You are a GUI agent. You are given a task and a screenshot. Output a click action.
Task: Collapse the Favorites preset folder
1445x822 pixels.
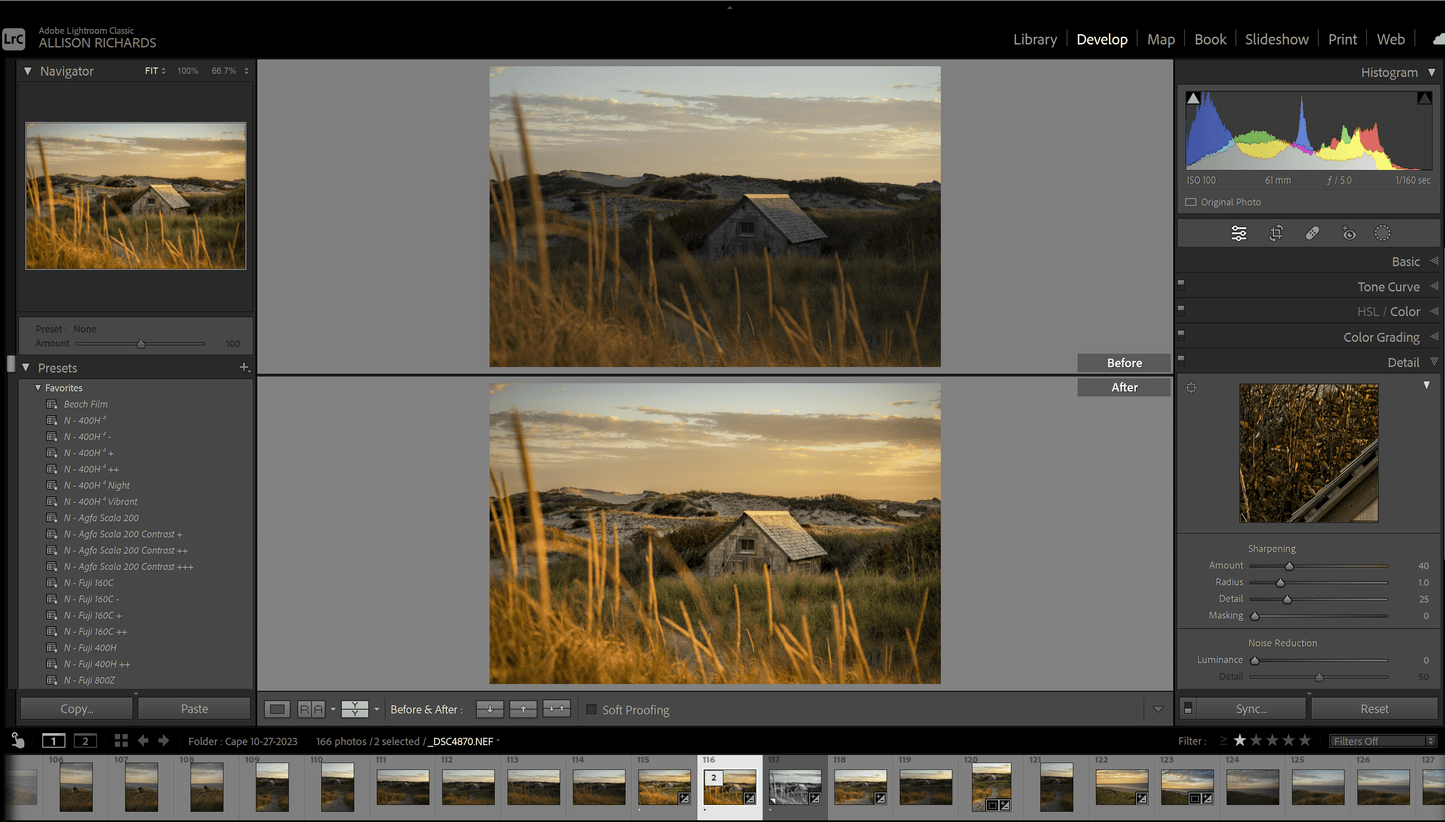39,388
